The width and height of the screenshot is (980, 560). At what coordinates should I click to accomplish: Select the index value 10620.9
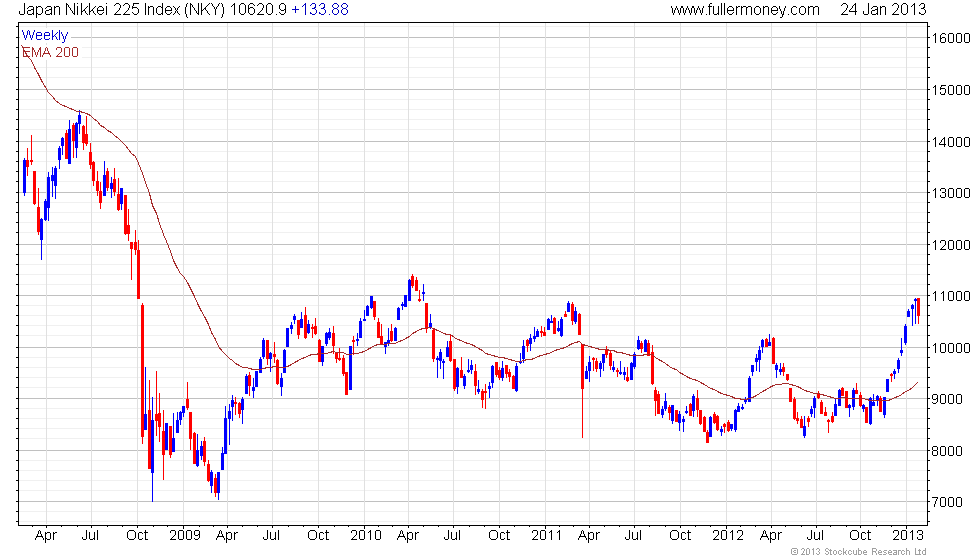[258, 9]
